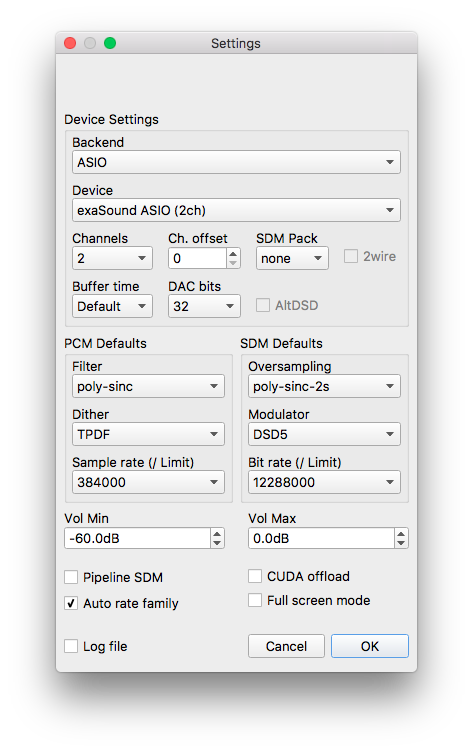Viewport: 473px width, 752px height.
Task: Enable the CUDA offload checkbox
Action: point(255,576)
